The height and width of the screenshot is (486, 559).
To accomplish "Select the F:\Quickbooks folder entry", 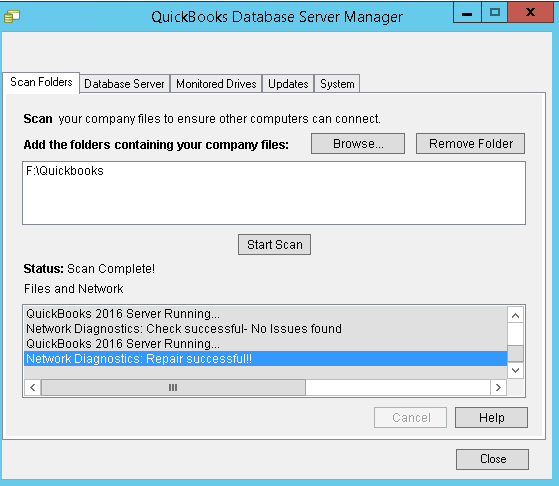I will (65, 171).
